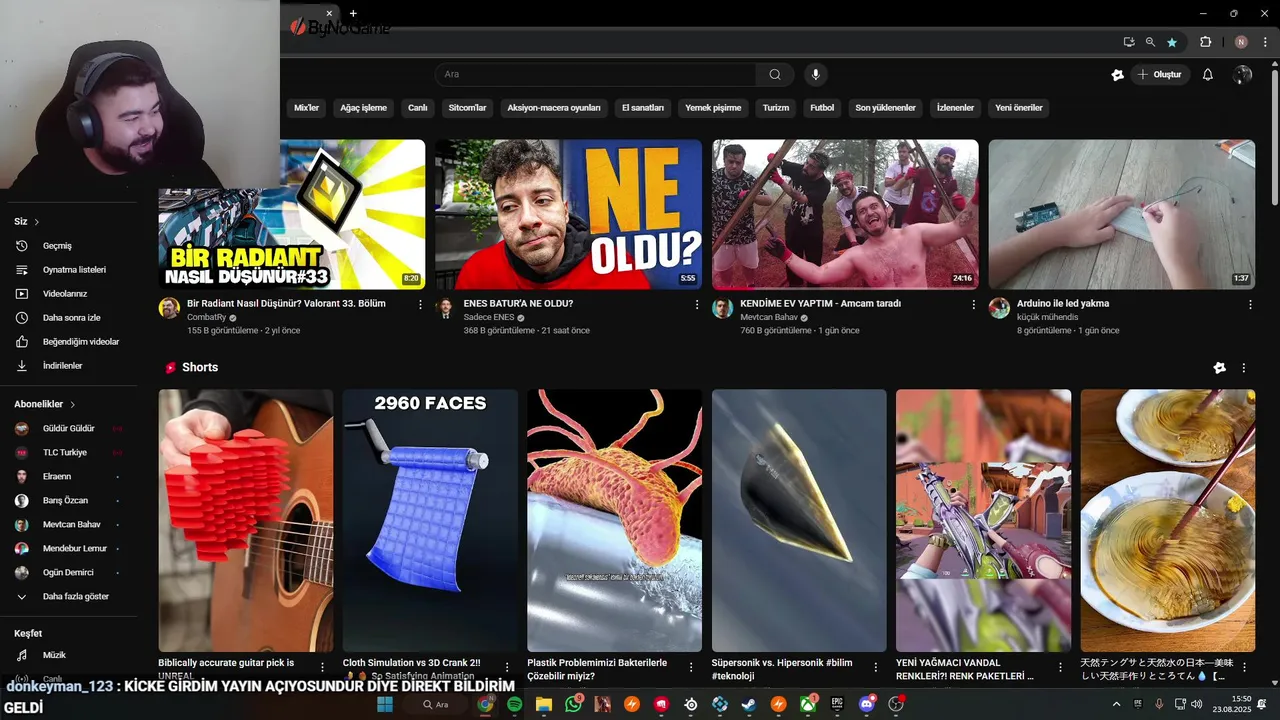Open the Sadece ENES channel link
The width and height of the screenshot is (1280, 720).
[488, 317]
